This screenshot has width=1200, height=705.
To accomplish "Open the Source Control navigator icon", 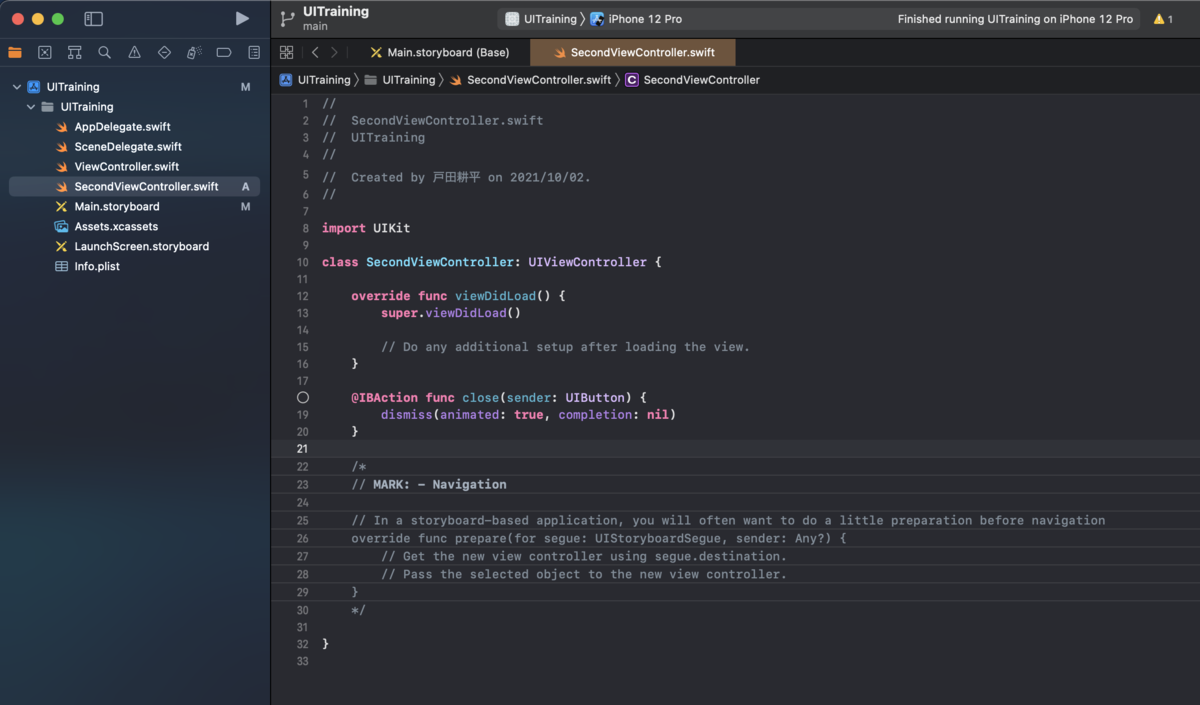I will [45, 52].
